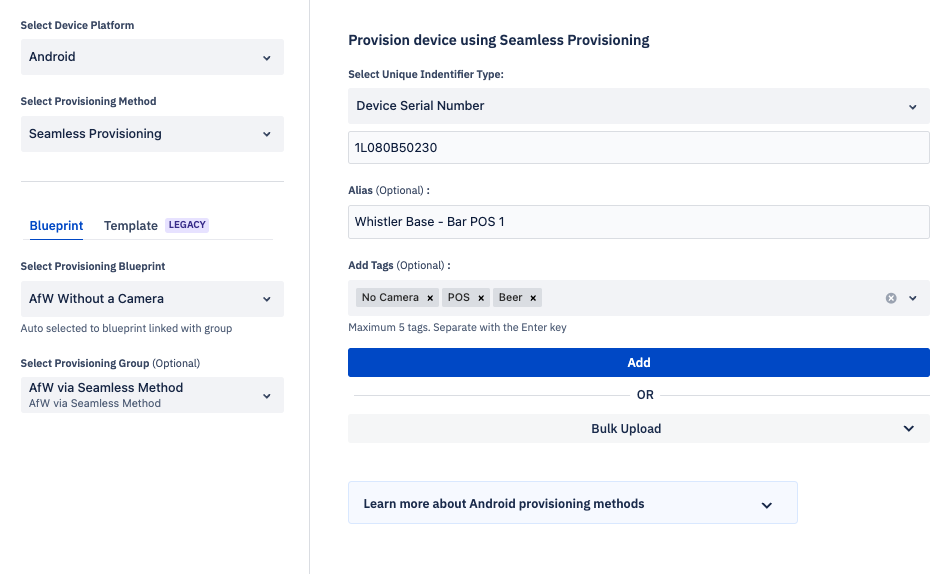948x574 pixels.
Task: Click the LEGACY badge
Action: 187,225
